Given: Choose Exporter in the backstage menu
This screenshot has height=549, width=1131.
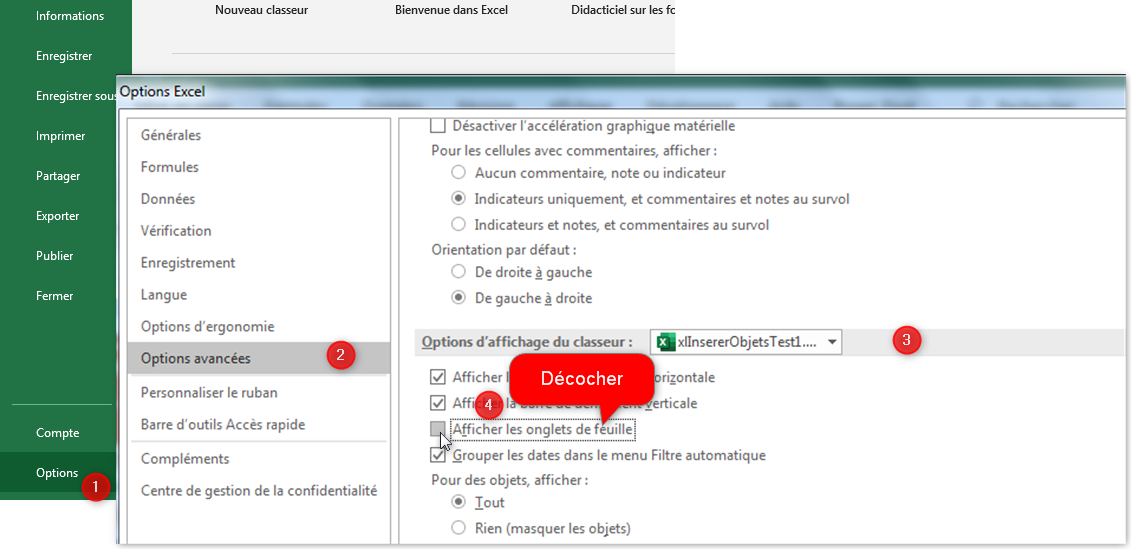Looking at the screenshot, I should pyautogui.click(x=58, y=216).
